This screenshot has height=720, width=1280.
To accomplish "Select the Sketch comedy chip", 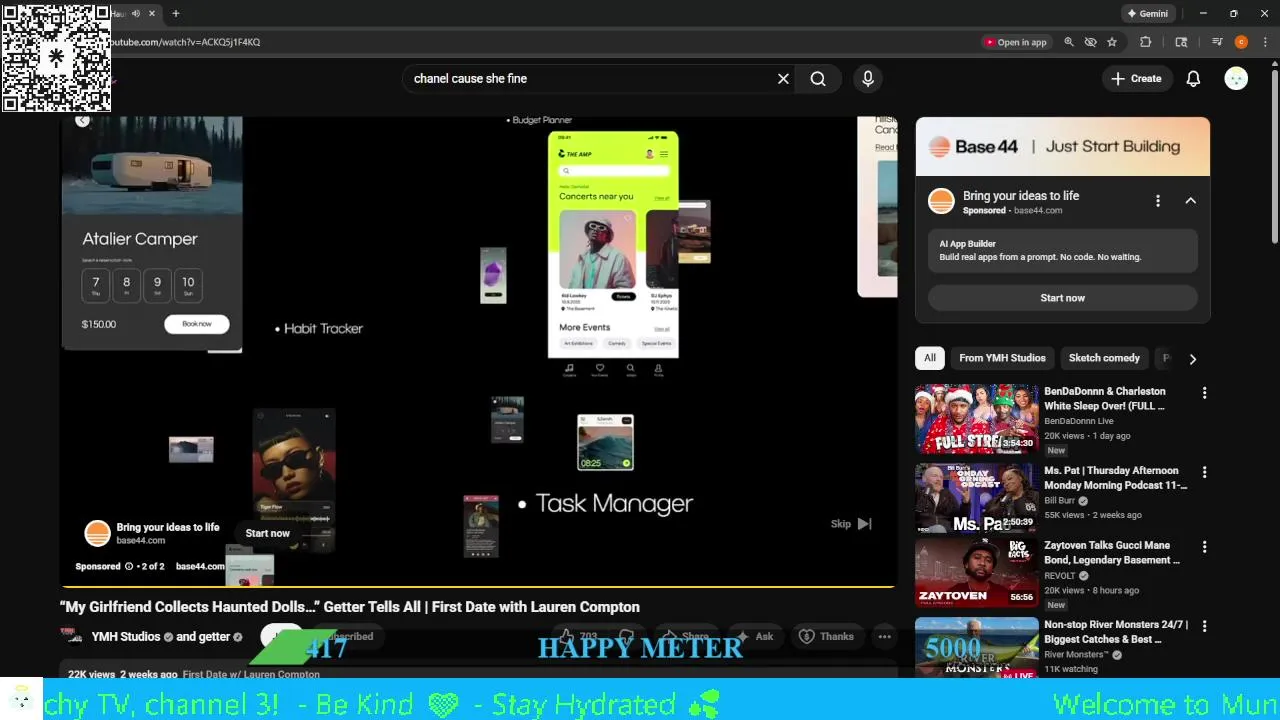I will pos(1104,358).
